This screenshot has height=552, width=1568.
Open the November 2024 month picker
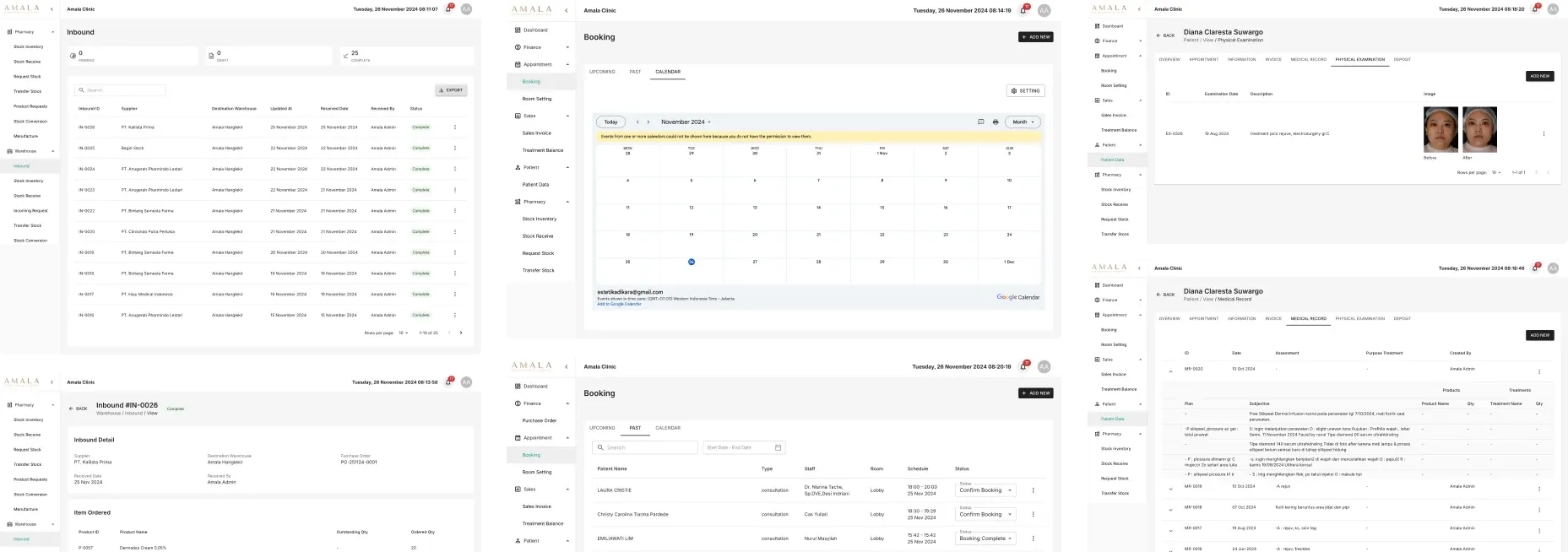click(686, 122)
